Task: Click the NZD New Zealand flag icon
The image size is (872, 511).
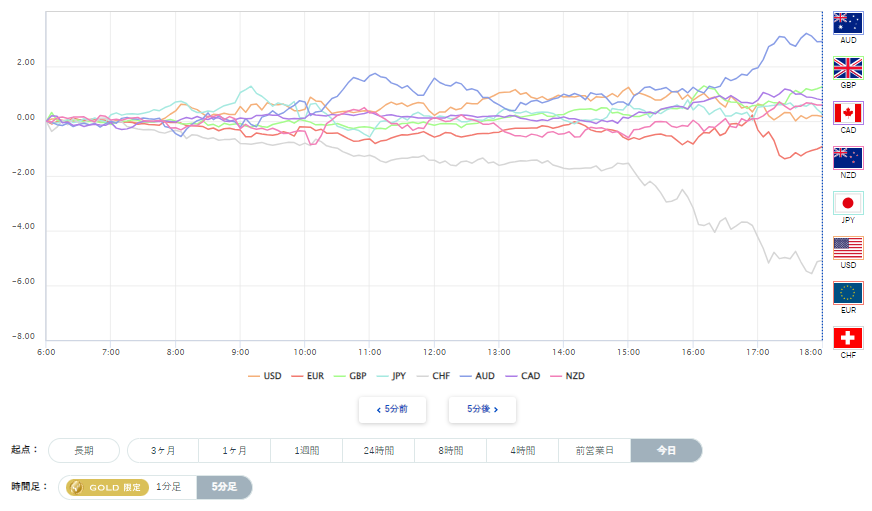Action: 848,158
